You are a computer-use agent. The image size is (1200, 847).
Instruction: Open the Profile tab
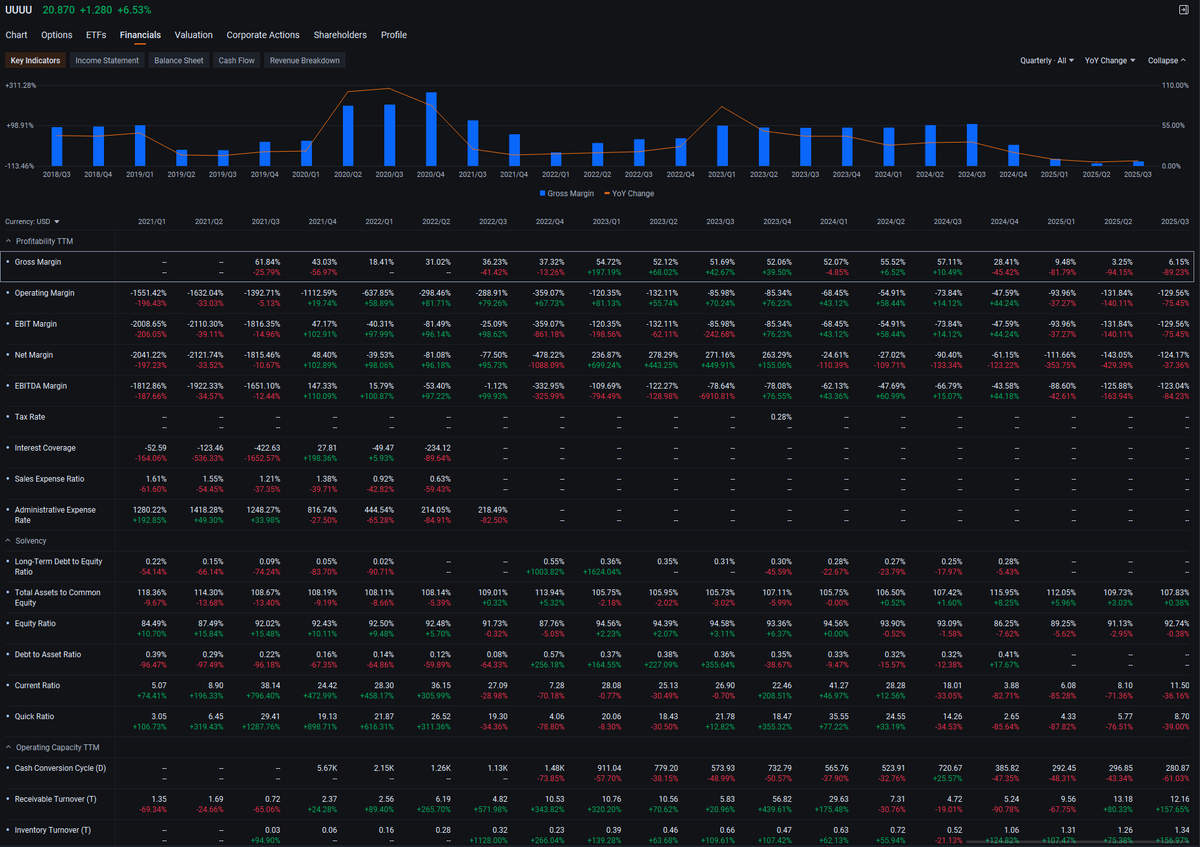(394, 35)
